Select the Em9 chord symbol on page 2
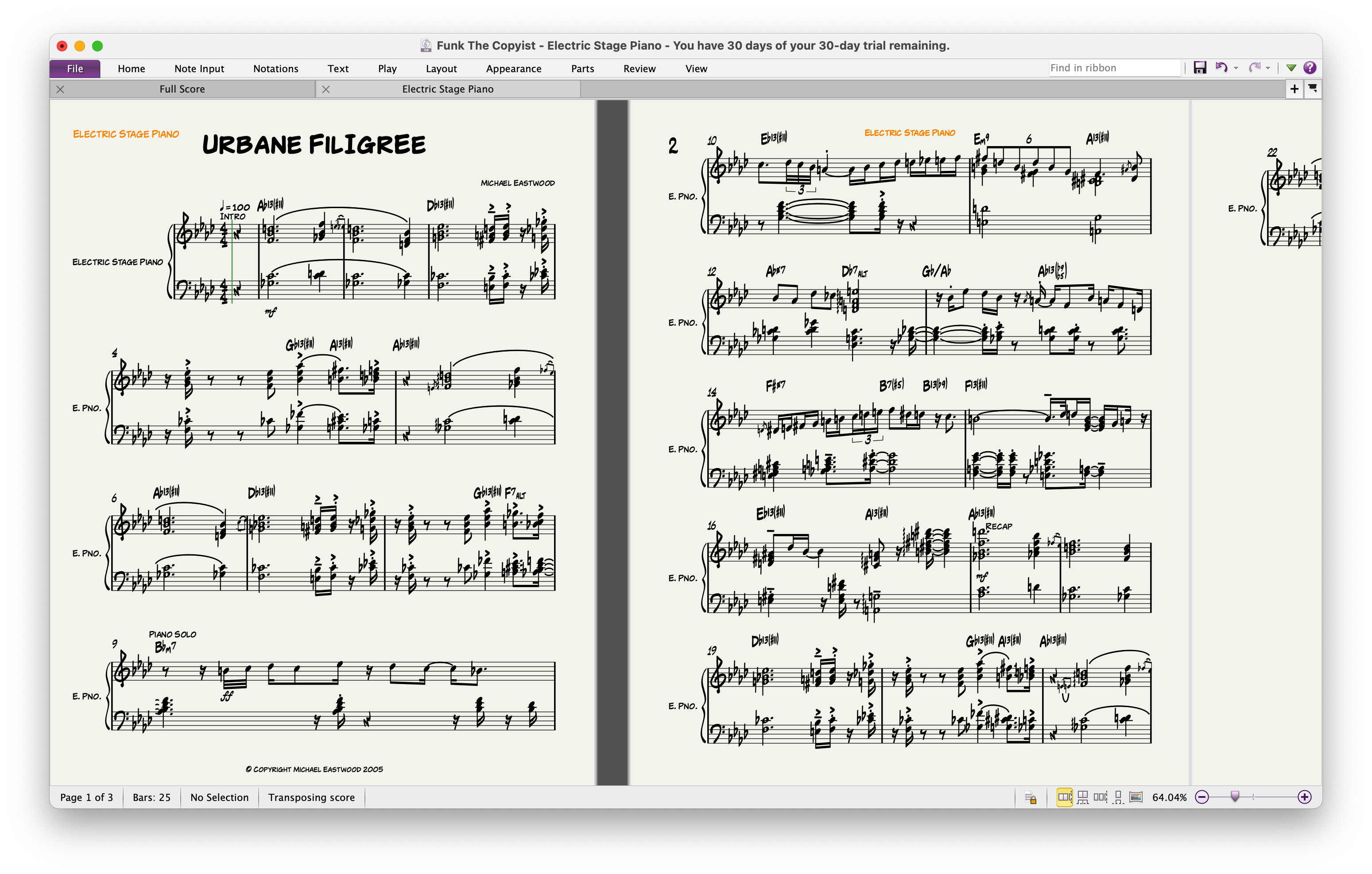Screen dimensions: 1372x874 click(981, 139)
